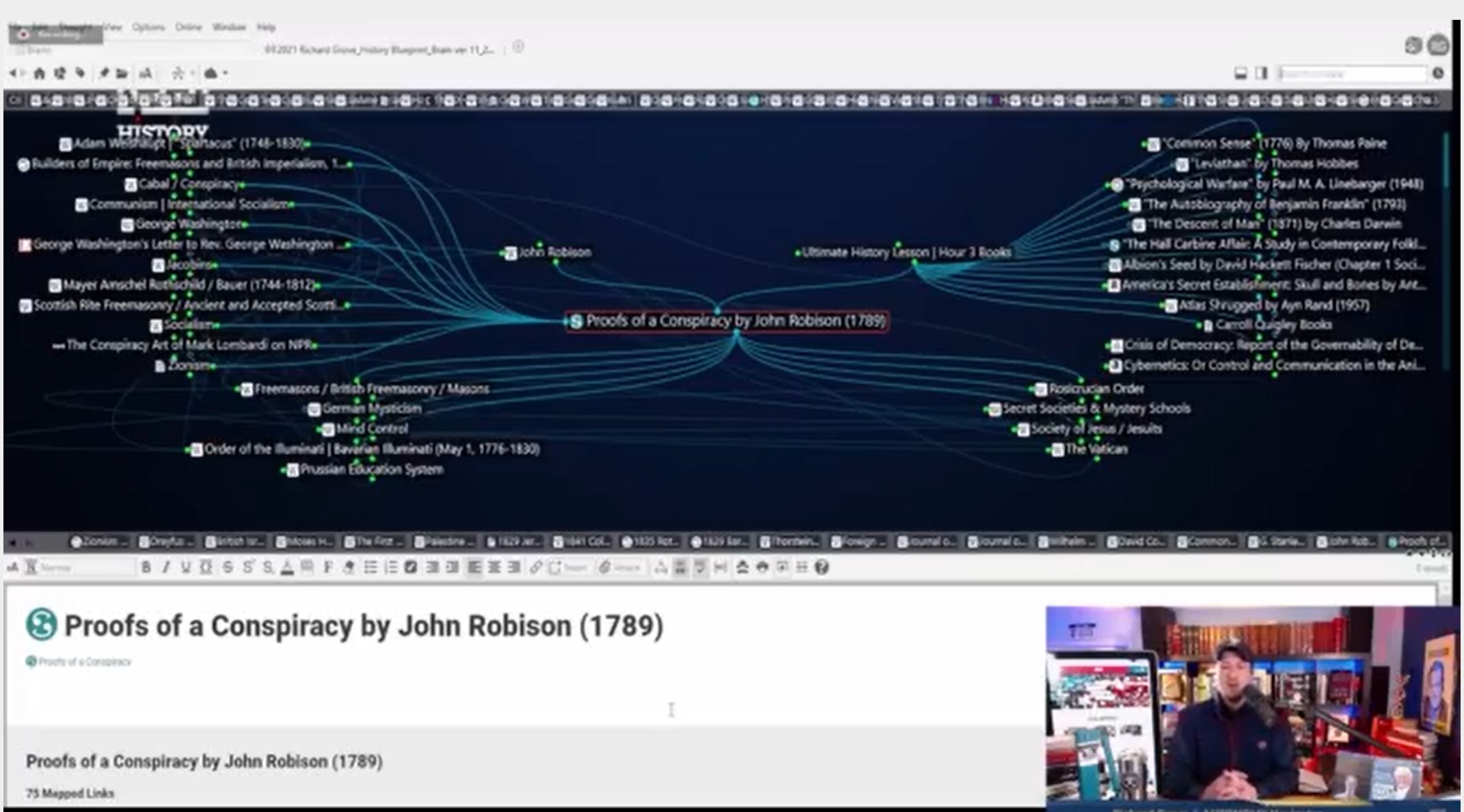The width and height of the screenshot is (1464, 812).
Task: Open 'Order of the Illuminati' thought
Action: click(365, 449)
